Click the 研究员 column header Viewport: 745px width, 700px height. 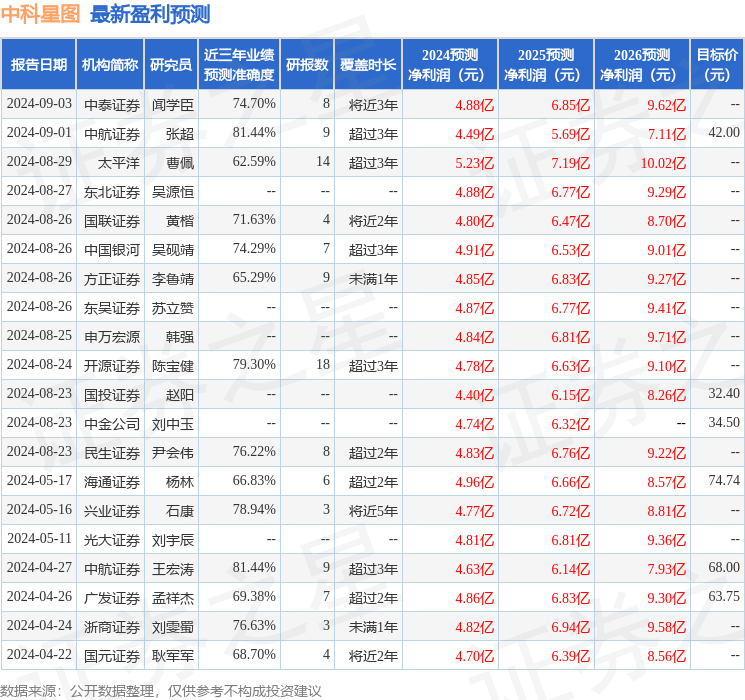tap(171, 65)
